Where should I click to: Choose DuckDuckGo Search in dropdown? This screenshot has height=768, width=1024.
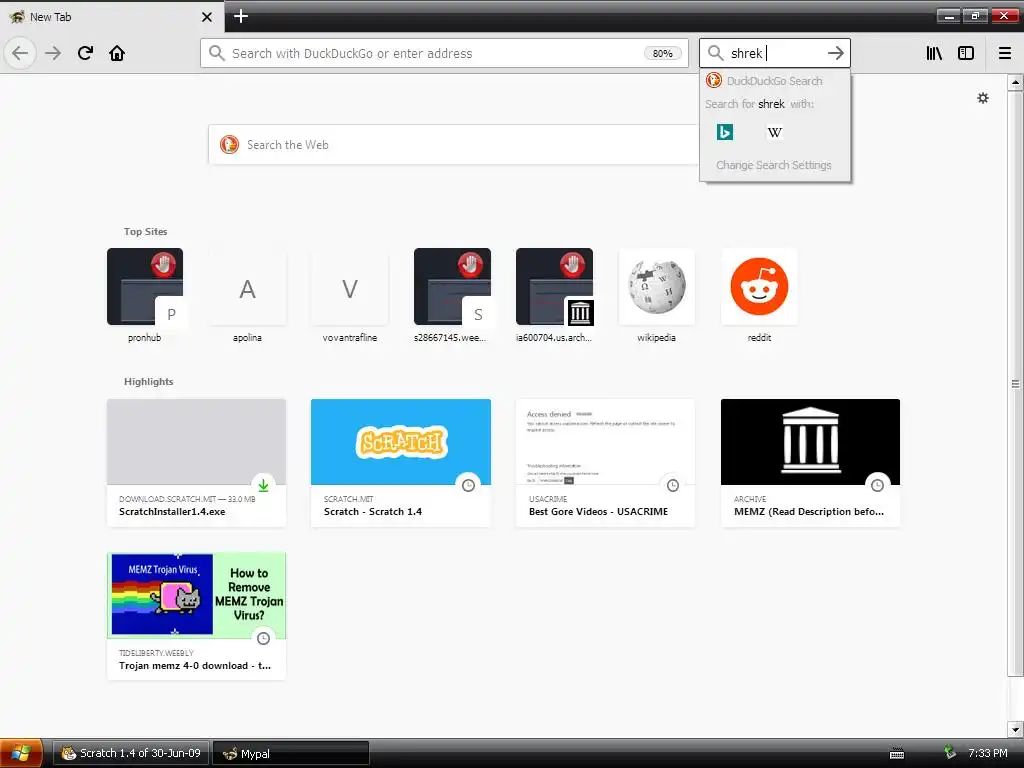click(x=775, y=80)
